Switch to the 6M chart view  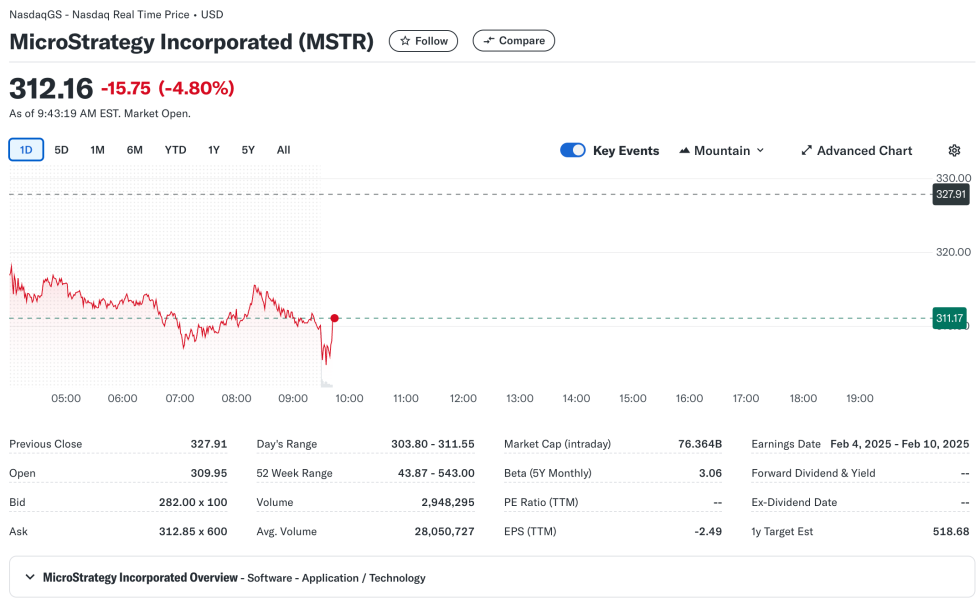pos(134,149)
